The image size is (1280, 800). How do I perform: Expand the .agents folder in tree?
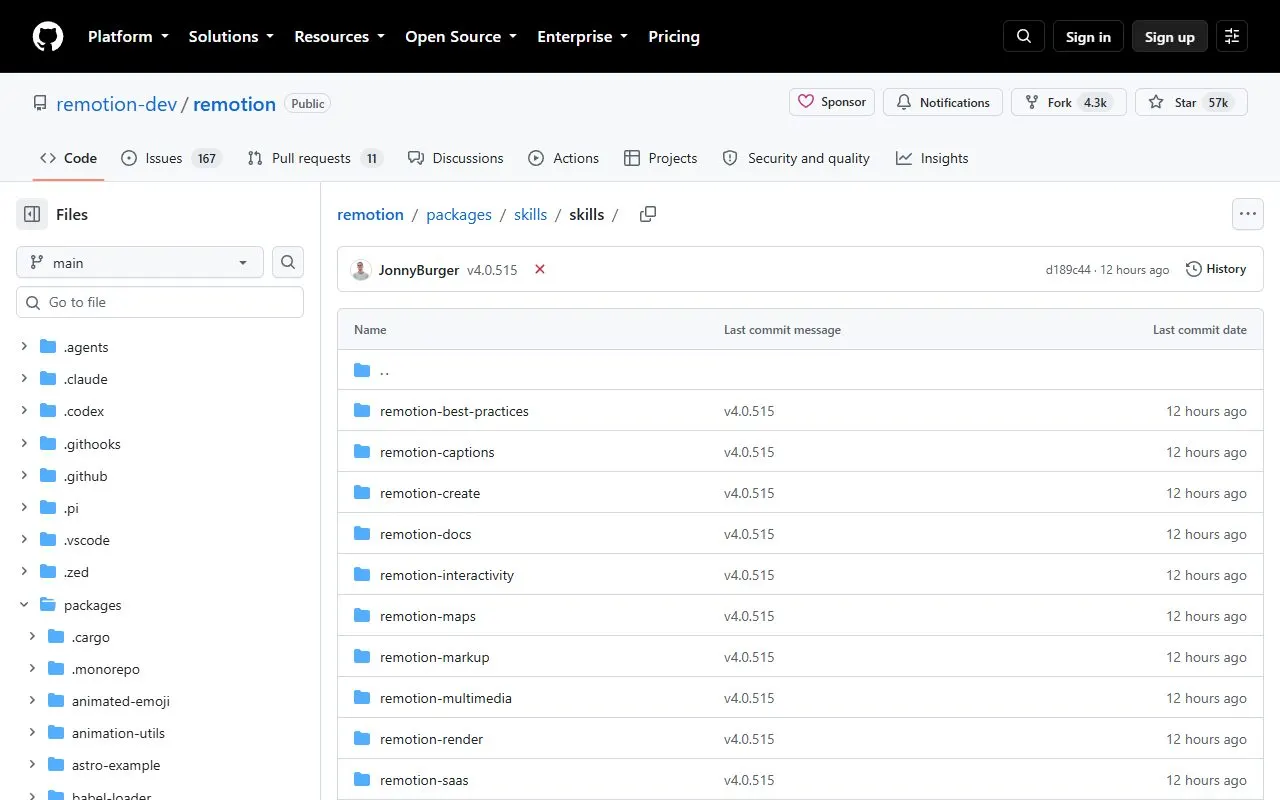coord(24,347)
